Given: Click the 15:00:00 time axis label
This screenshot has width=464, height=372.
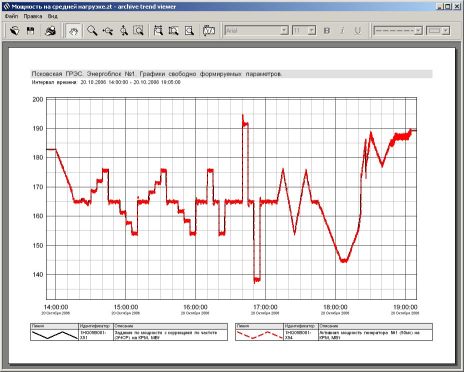Looking at the screenshot, I should pyautogui.click(x=126, y=307).
